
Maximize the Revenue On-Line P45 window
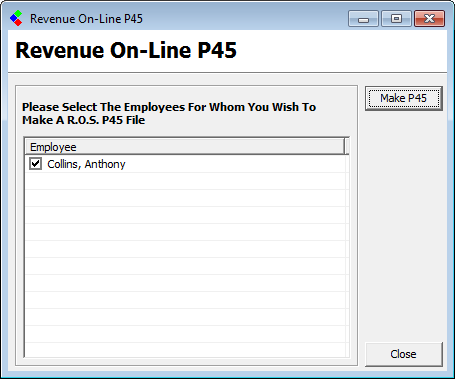pyautogui.click(x=396, y=18)
